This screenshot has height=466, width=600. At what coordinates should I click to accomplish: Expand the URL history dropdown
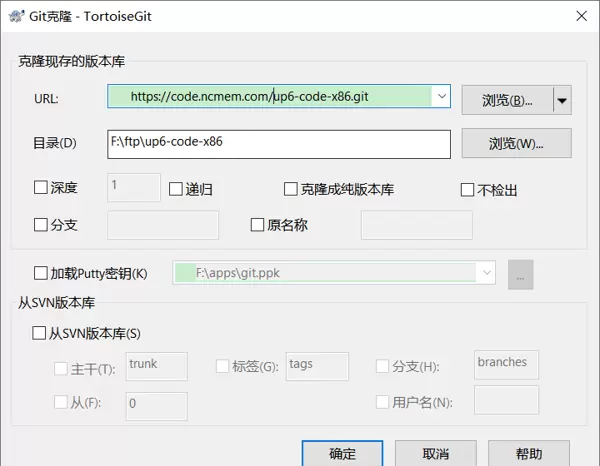pos(441,97)
